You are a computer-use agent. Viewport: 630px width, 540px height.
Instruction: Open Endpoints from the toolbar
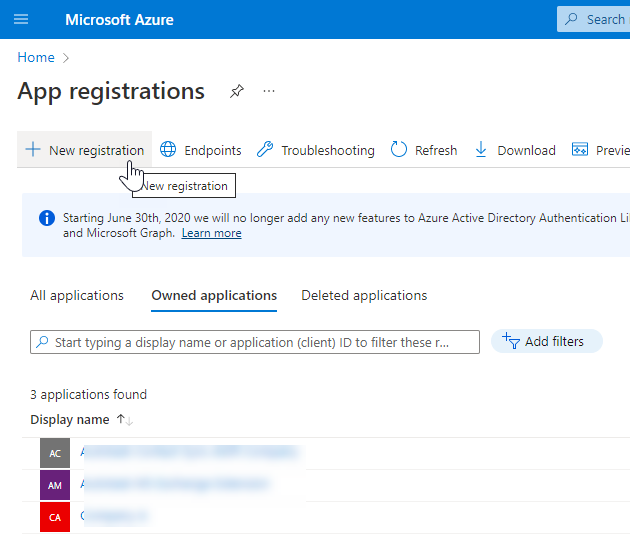[200, 150]
